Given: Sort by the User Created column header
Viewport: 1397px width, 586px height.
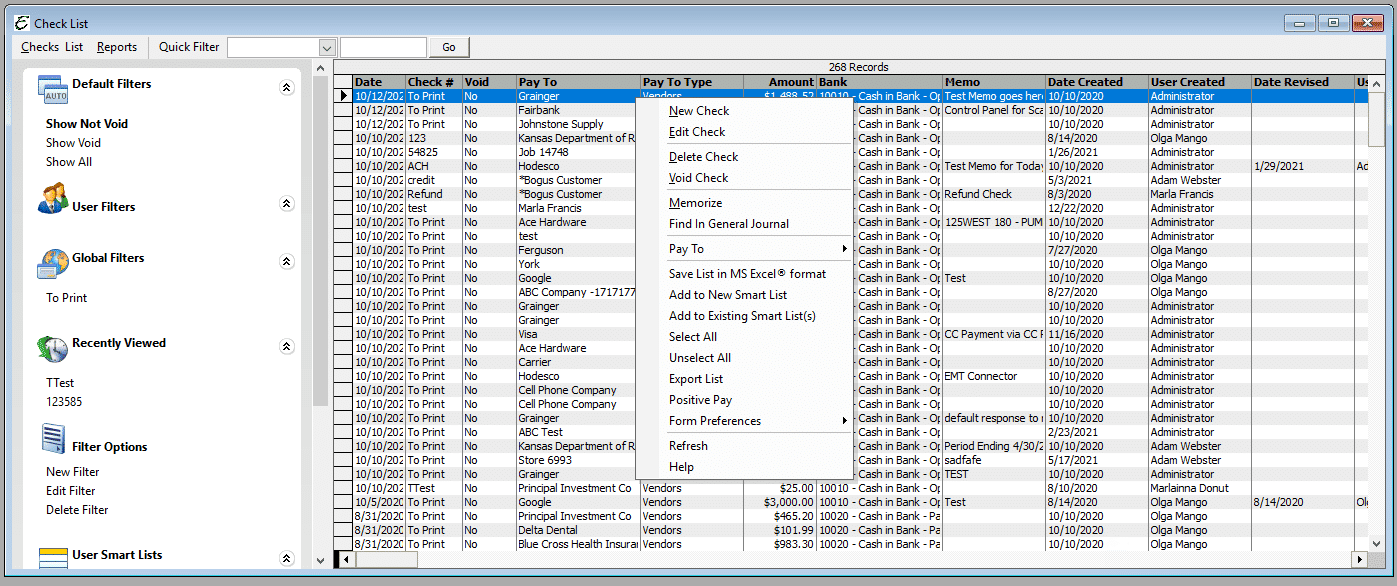Looking at the screenshot, I should coord(1200,82).
